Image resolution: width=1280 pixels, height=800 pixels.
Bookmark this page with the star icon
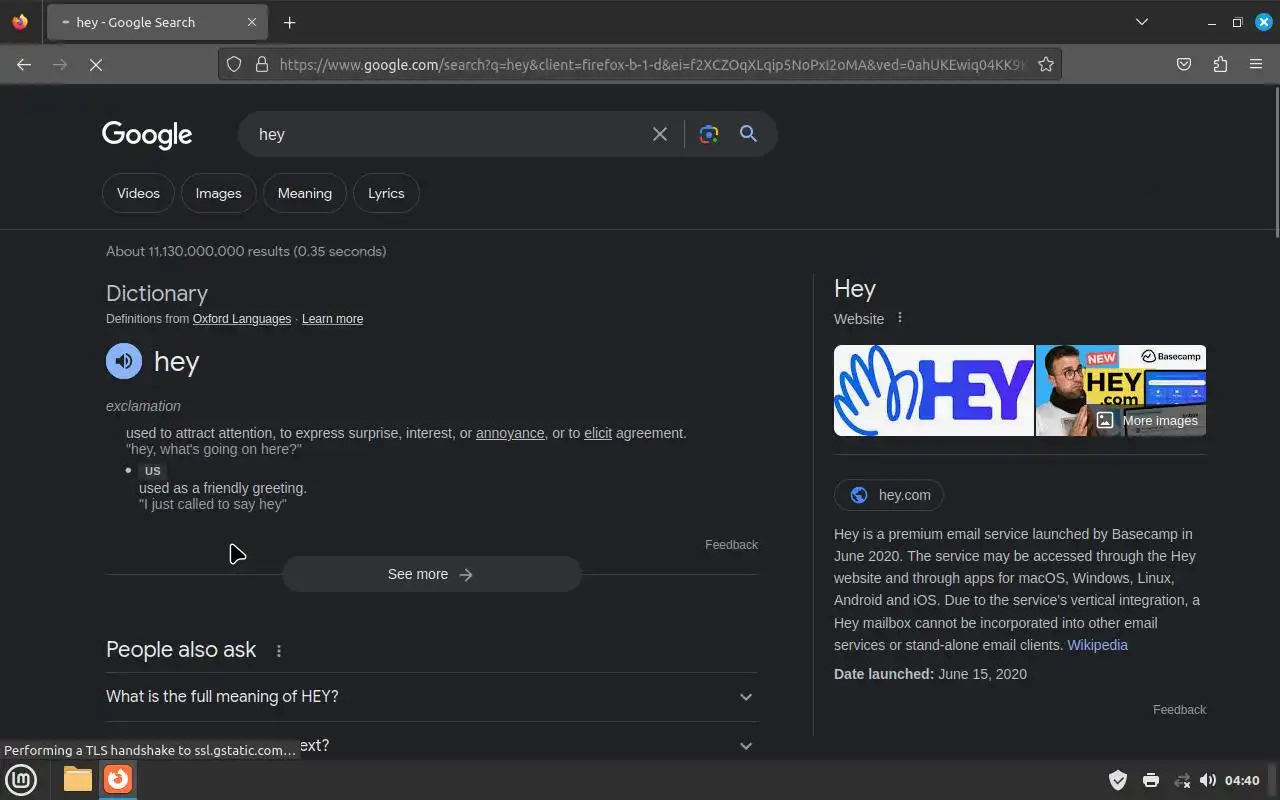pyautogui.click(x=1046, y=64)
